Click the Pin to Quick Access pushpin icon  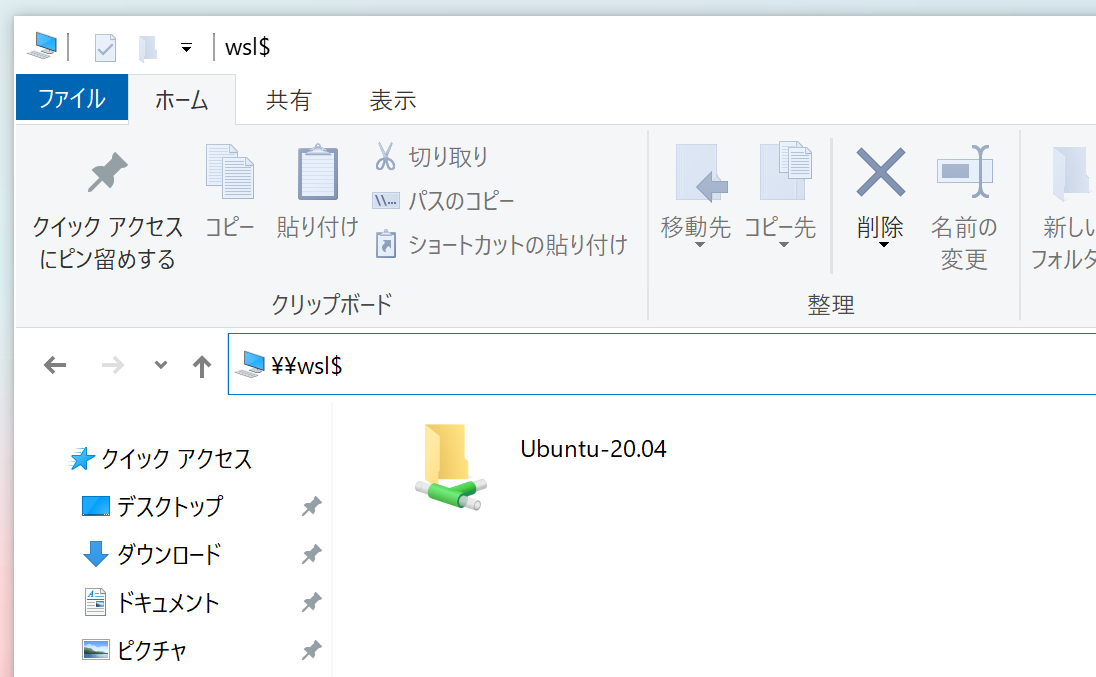[108, 174]
